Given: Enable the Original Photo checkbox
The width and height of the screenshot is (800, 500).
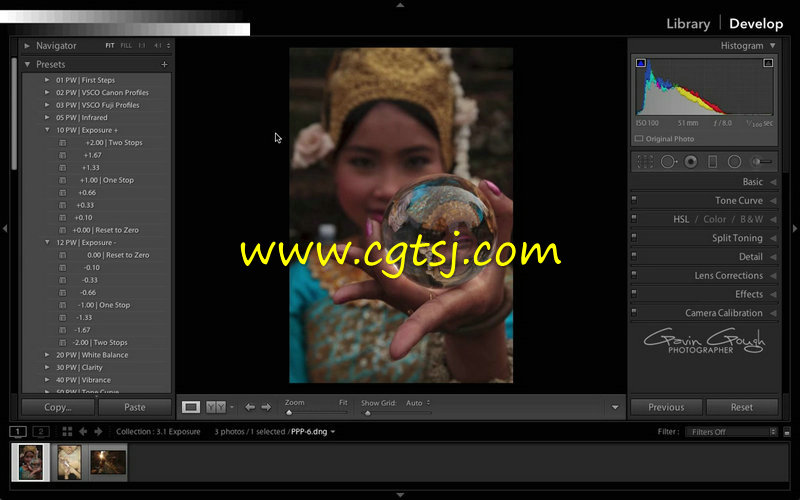Looking at the screenshot, I should [639, 139].
